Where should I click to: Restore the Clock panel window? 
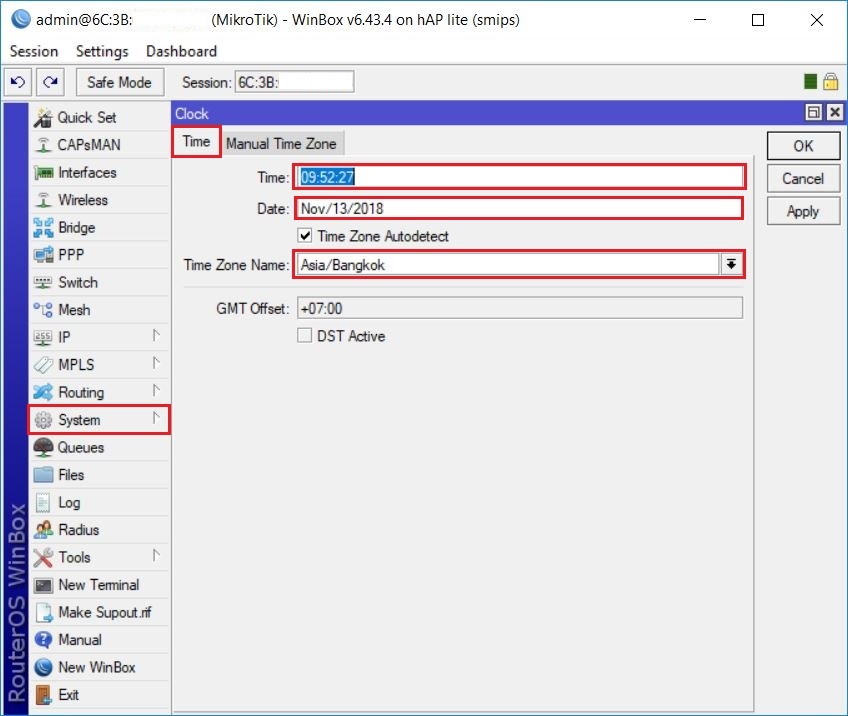(813, 112)
